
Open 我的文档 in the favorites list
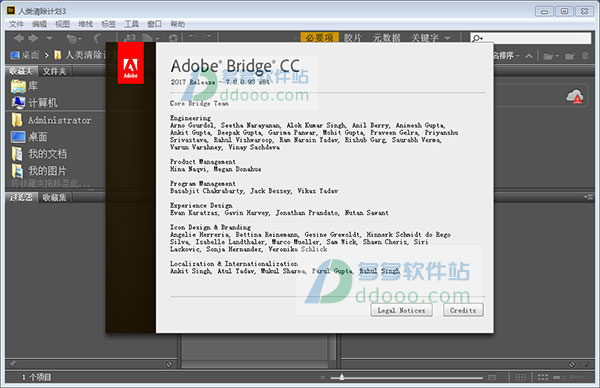point(39,154)
